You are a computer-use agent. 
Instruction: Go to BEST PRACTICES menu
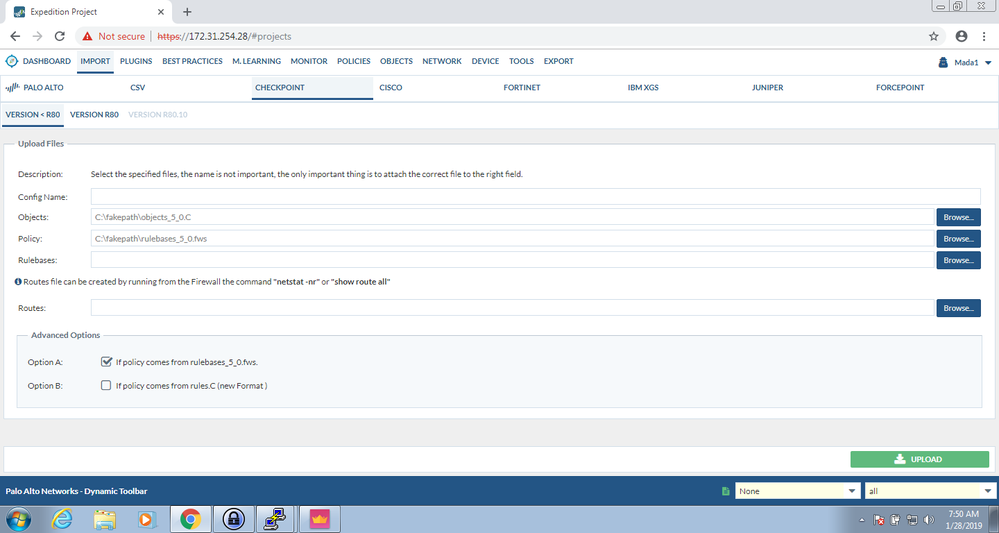(x=192, y=61)
